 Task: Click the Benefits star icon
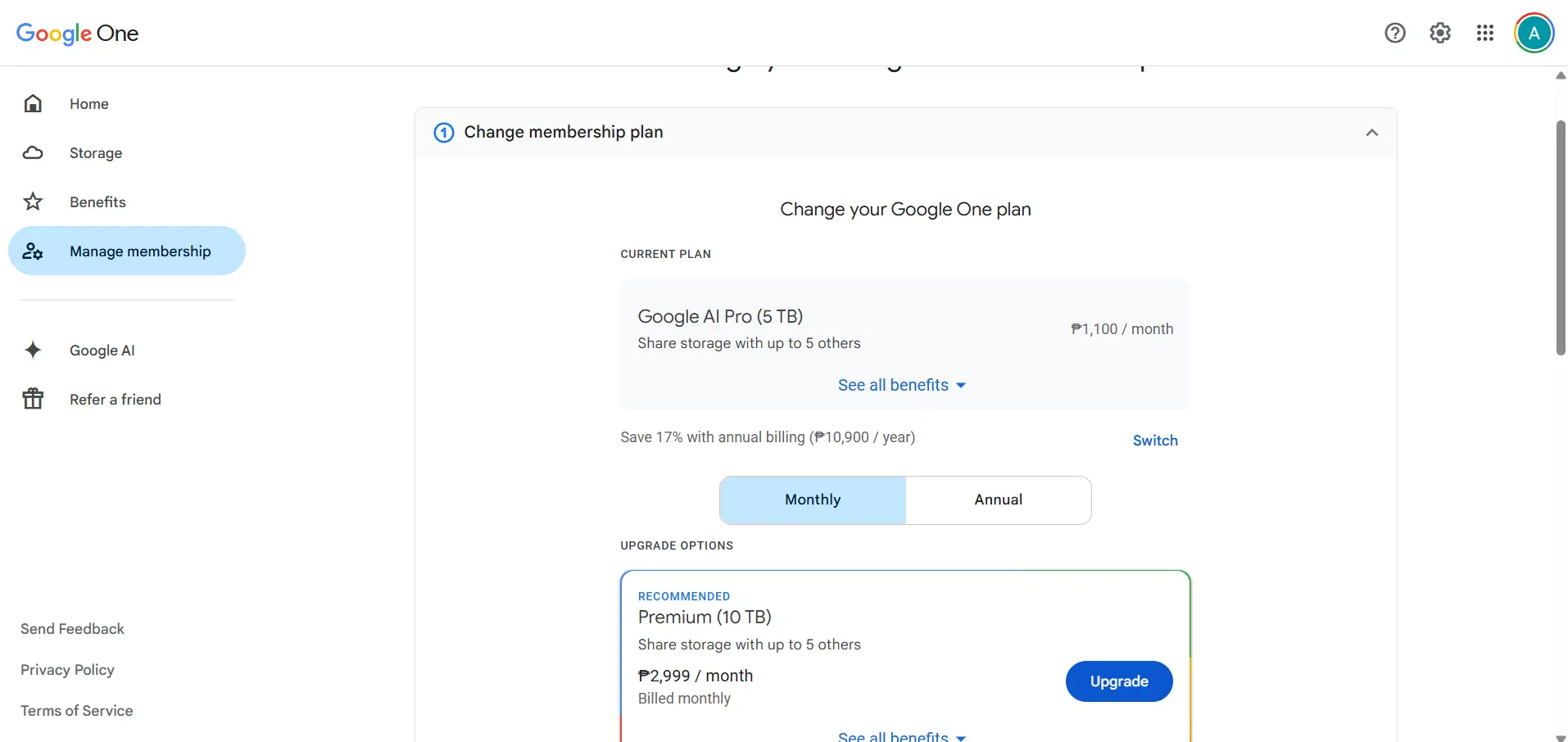33,201
